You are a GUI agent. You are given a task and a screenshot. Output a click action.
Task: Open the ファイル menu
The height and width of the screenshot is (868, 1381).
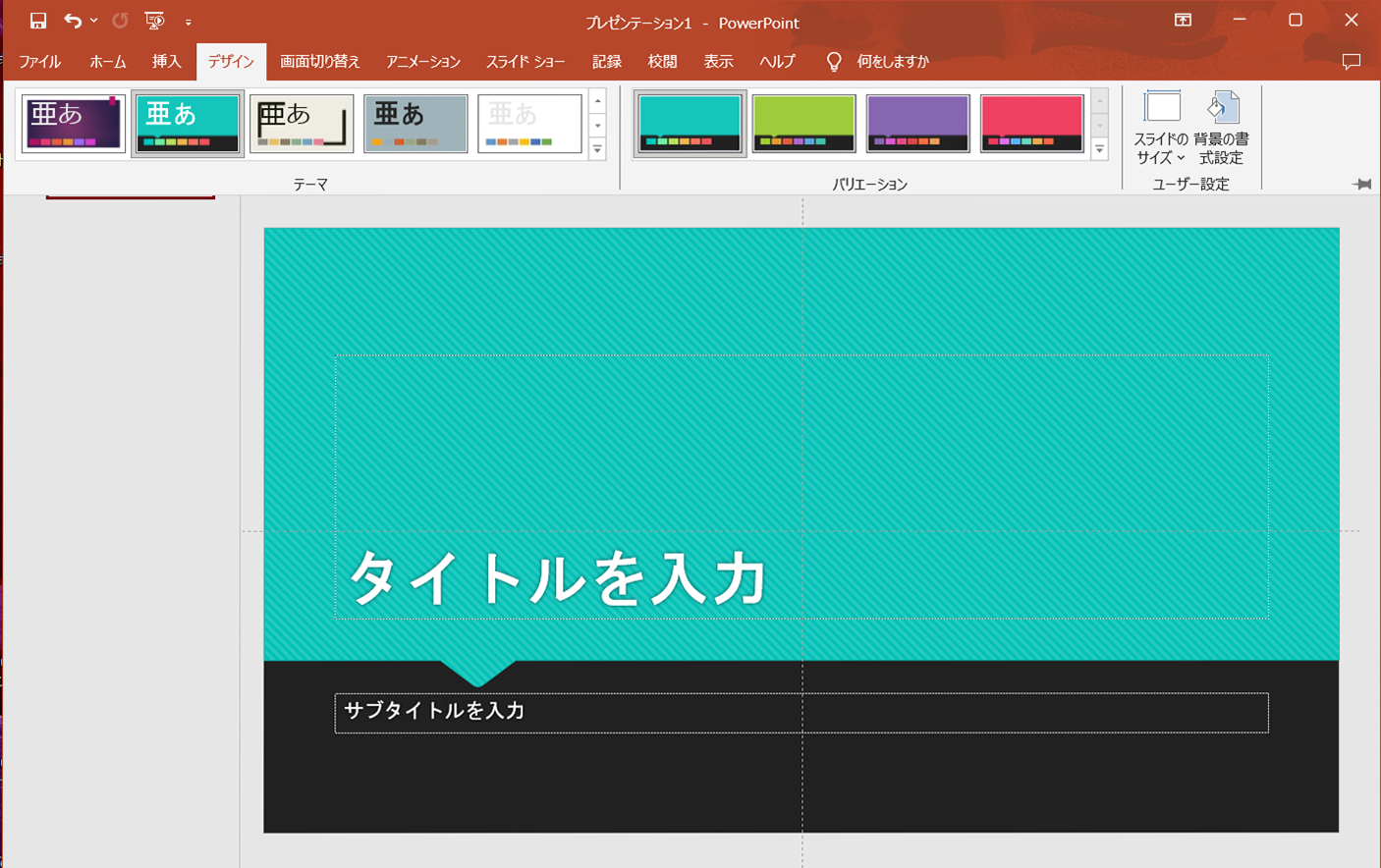click(39, 61)
